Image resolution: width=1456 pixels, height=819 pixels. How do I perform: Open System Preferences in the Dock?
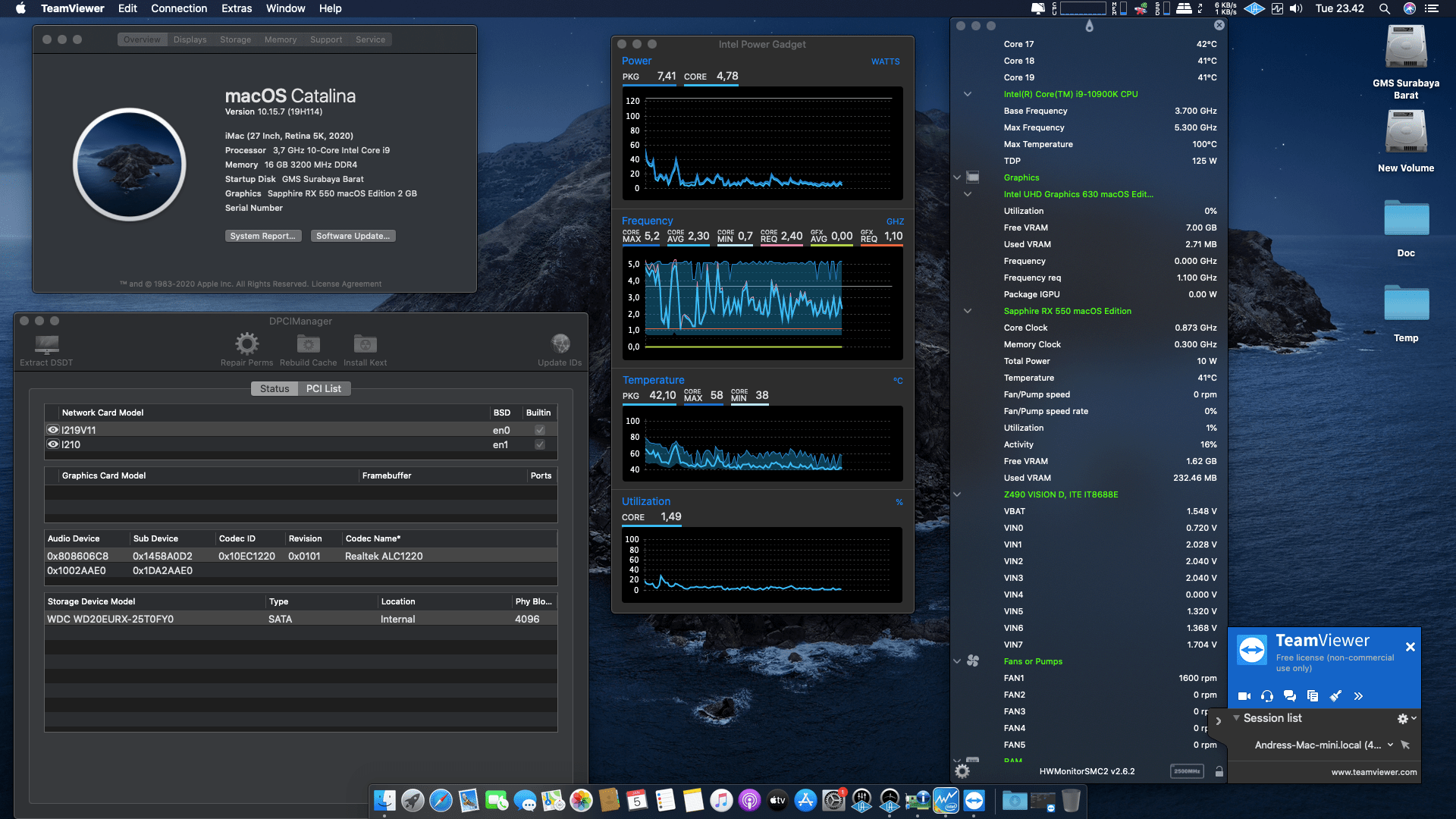coord(833,800)
